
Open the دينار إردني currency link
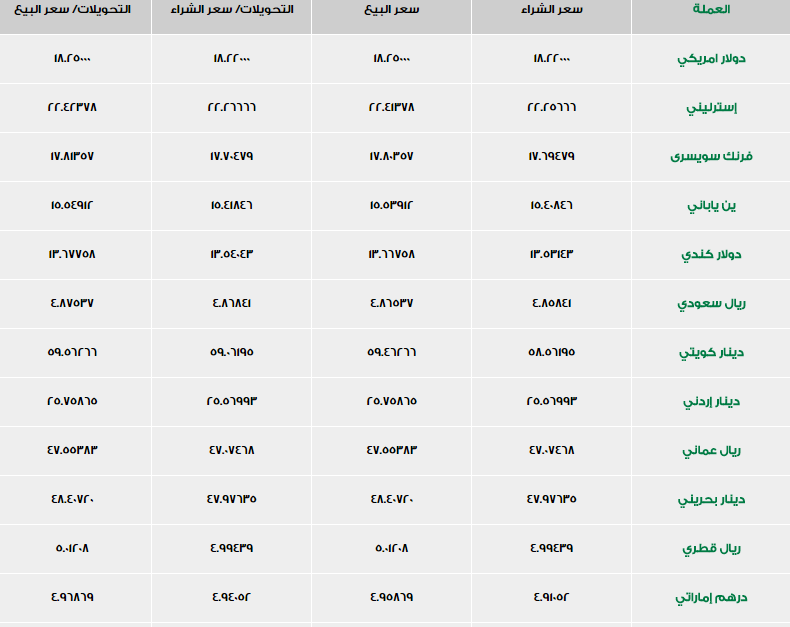point(711,401)
